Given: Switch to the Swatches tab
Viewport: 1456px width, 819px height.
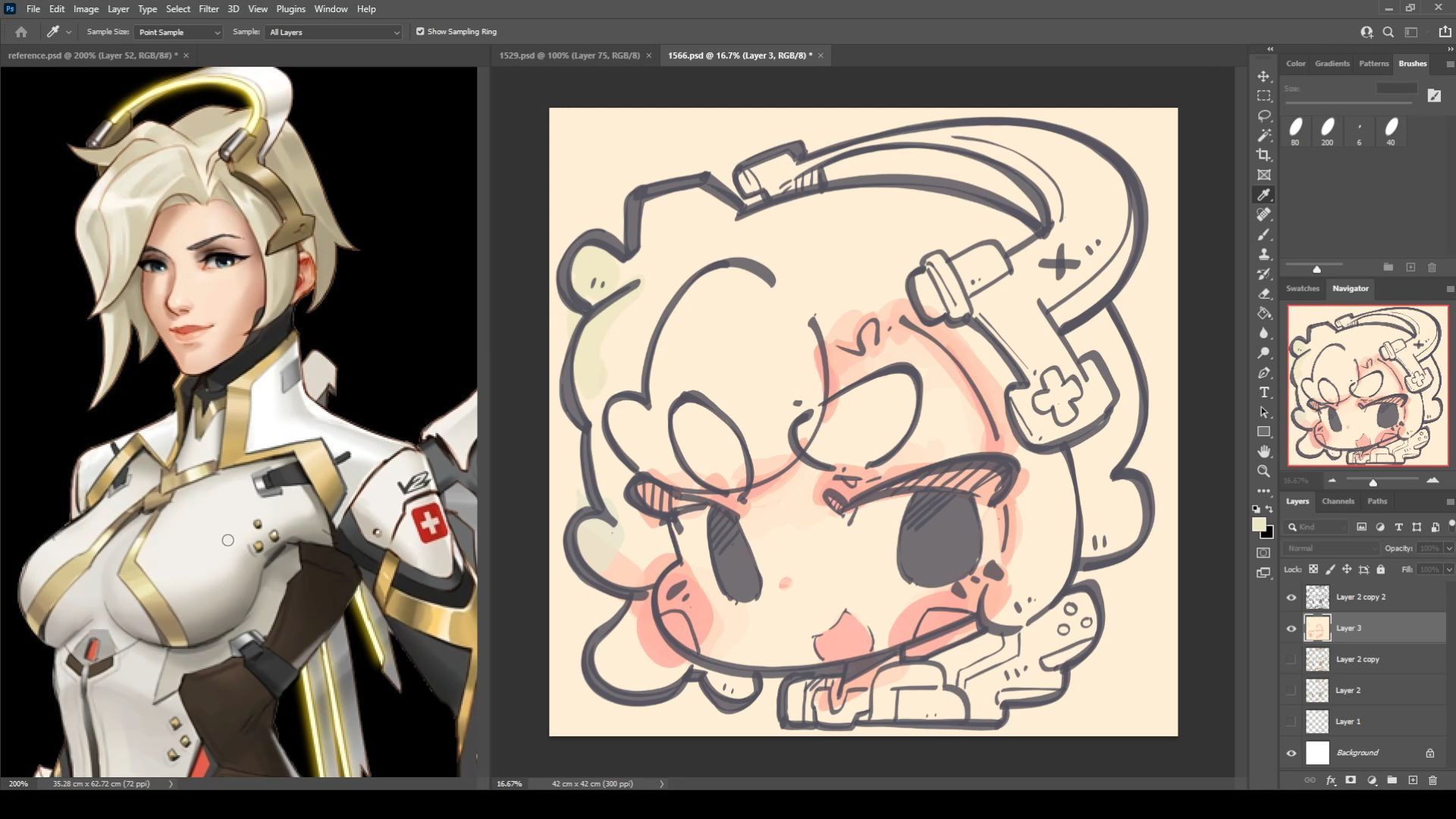Looking at the screenshot, I should point(1302,288).
